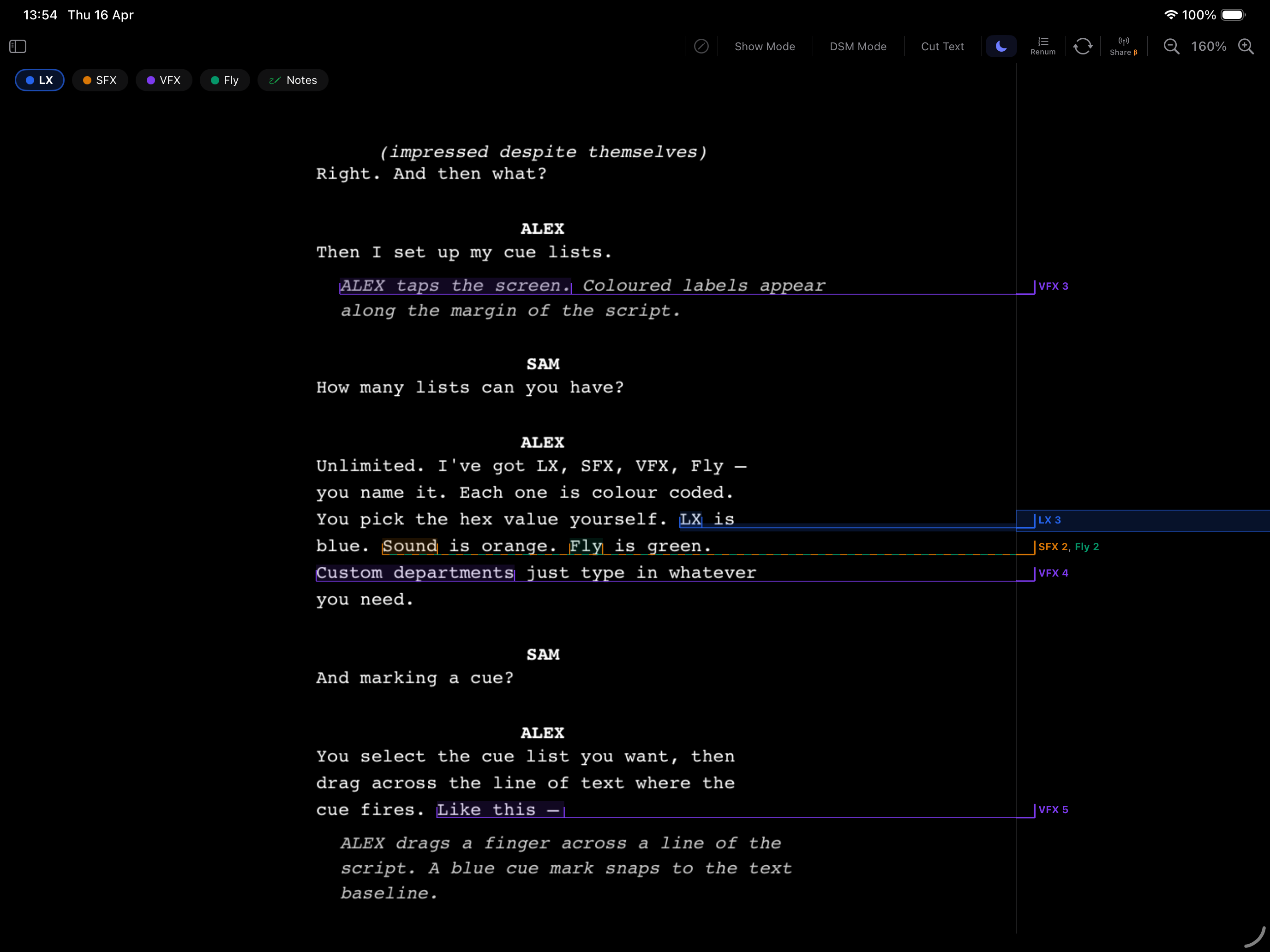This screenshot has width=1270, height=952.
Task: Zoom in with the plus magnifier
Action: point(1246,47)
